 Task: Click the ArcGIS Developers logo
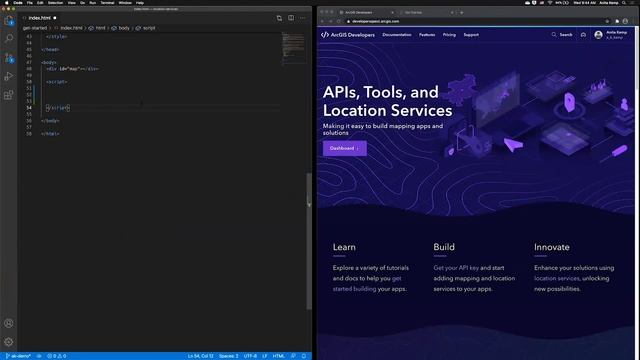point(348,35)
